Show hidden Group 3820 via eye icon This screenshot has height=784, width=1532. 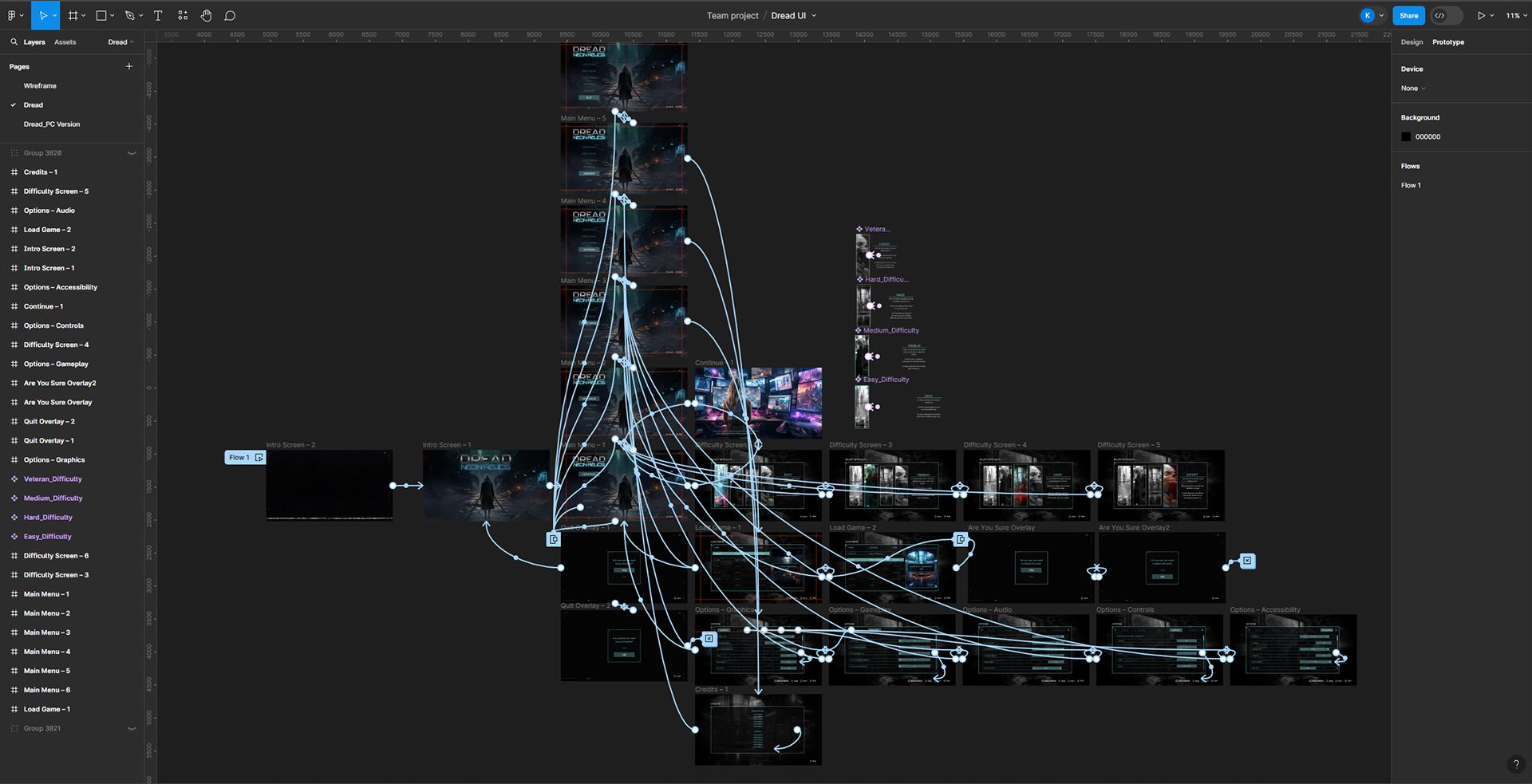pyautogui.click(x=132, y=153)
